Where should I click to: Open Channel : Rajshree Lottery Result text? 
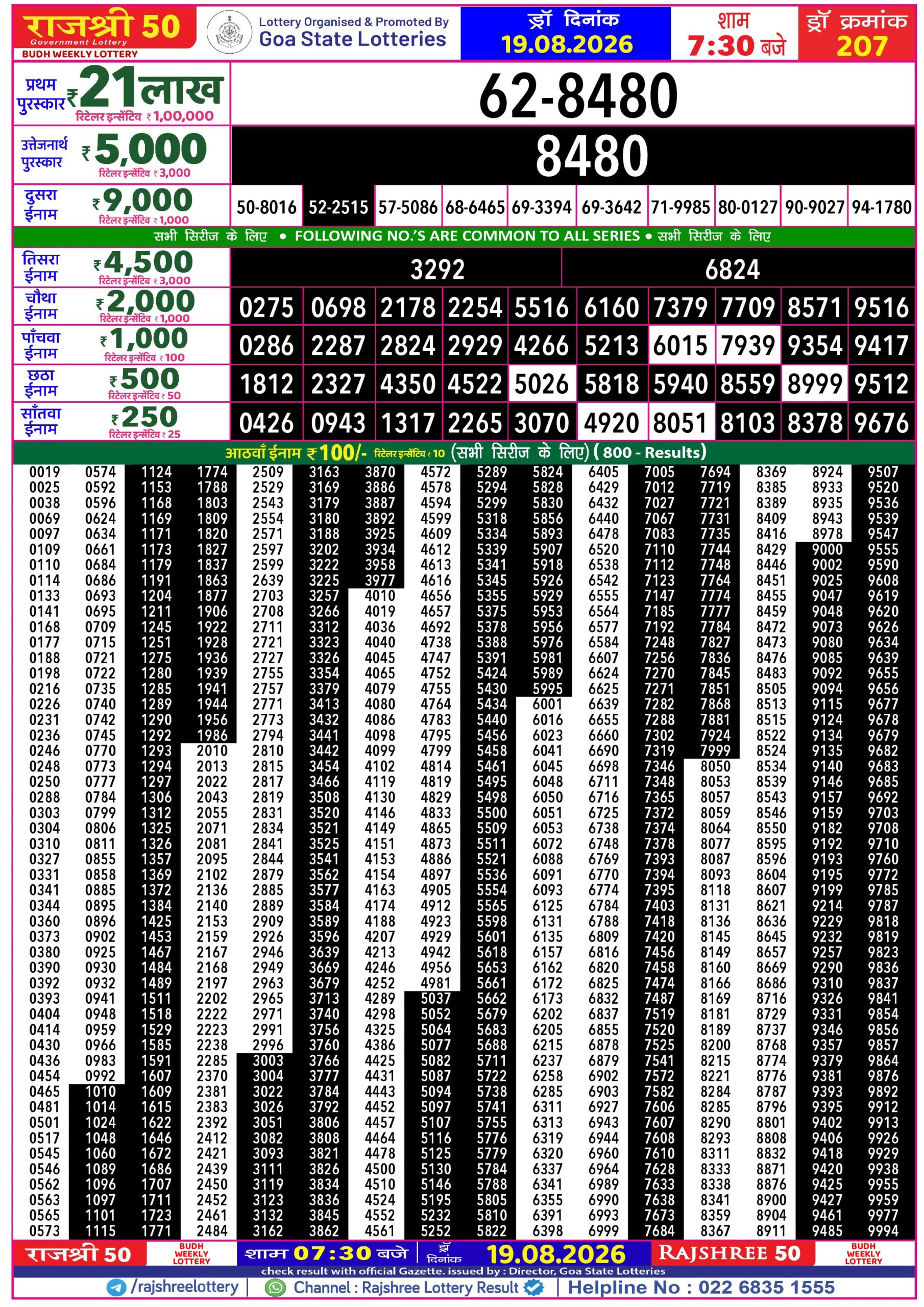(406, 1288)
